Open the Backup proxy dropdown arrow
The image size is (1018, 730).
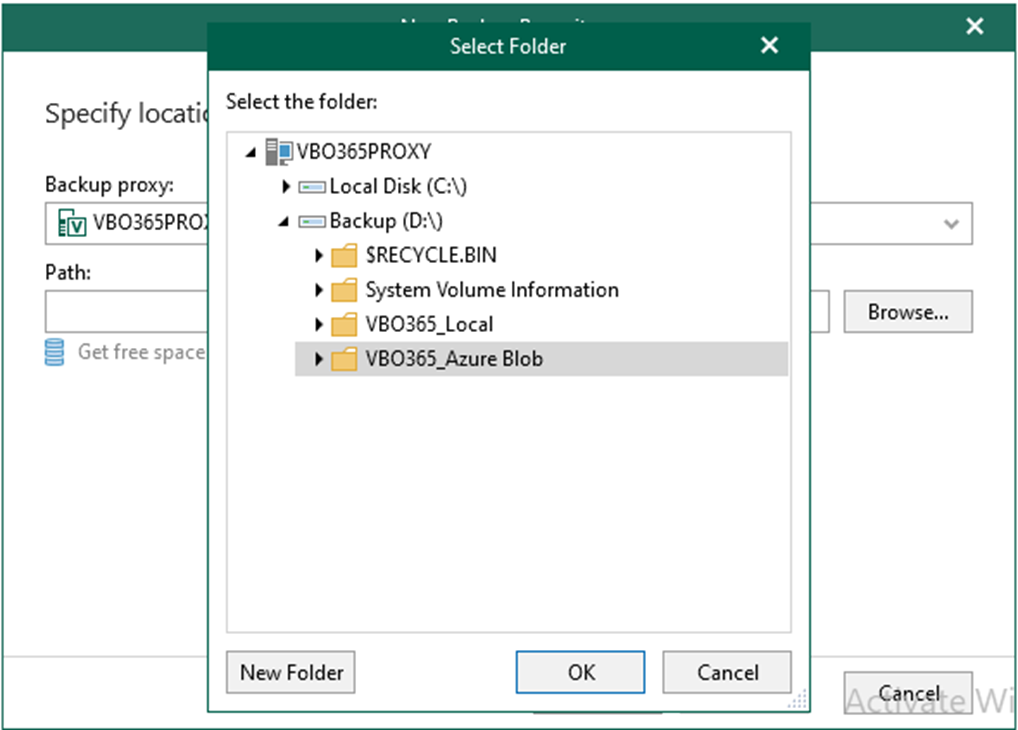click(951, 224)
